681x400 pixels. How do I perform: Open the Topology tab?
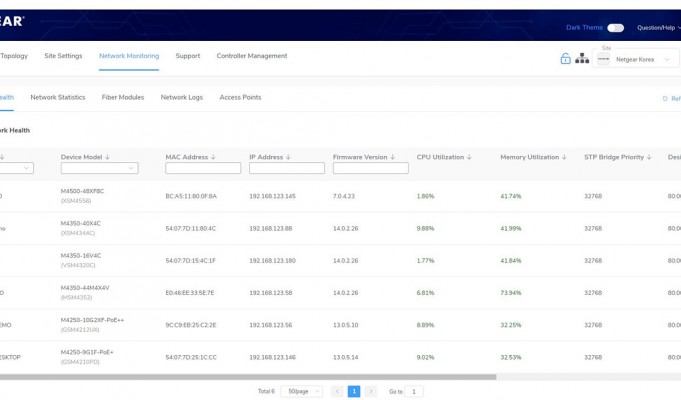(x=14, y=56)
